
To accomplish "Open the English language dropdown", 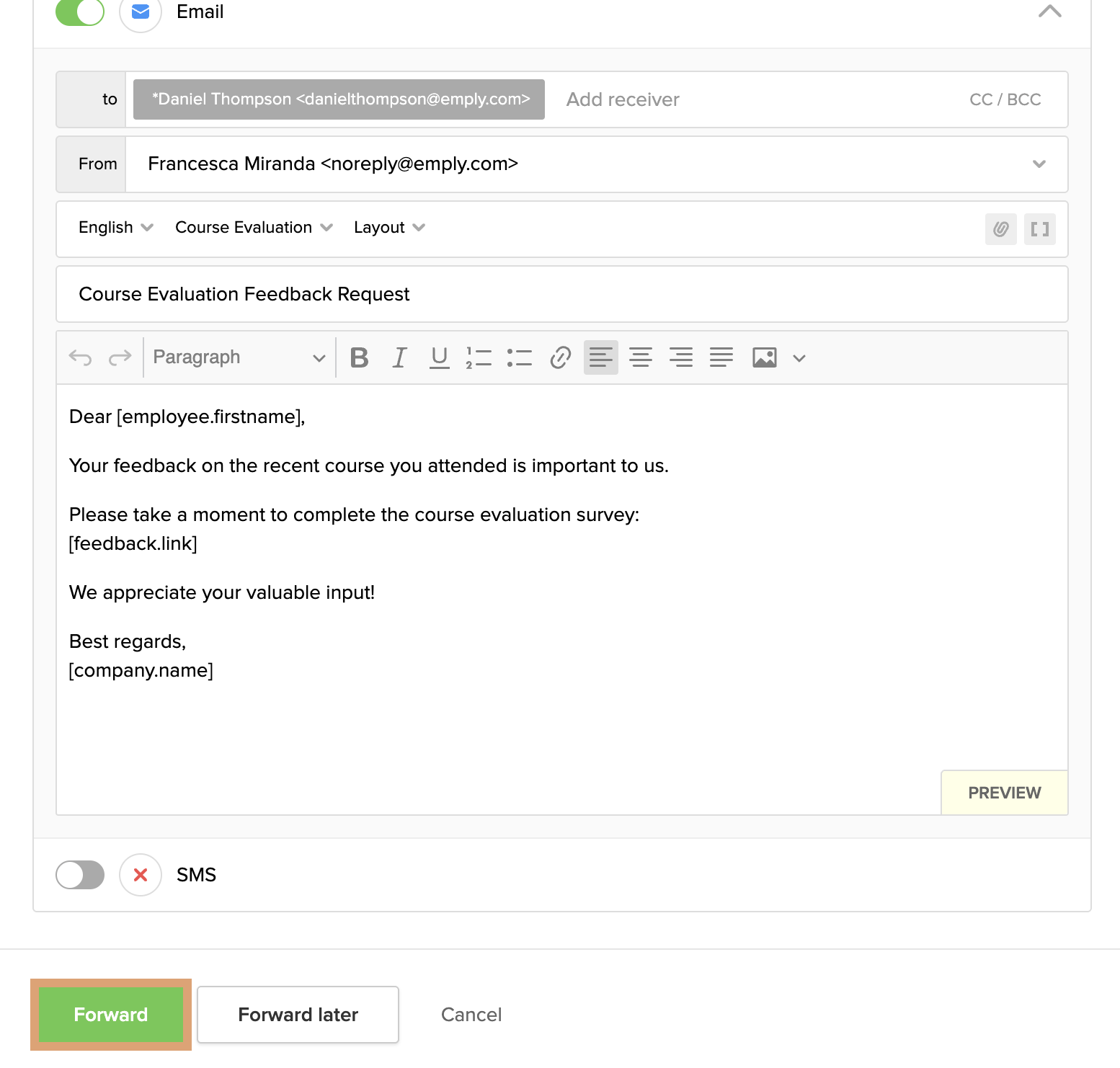I will tap(115, 228).
